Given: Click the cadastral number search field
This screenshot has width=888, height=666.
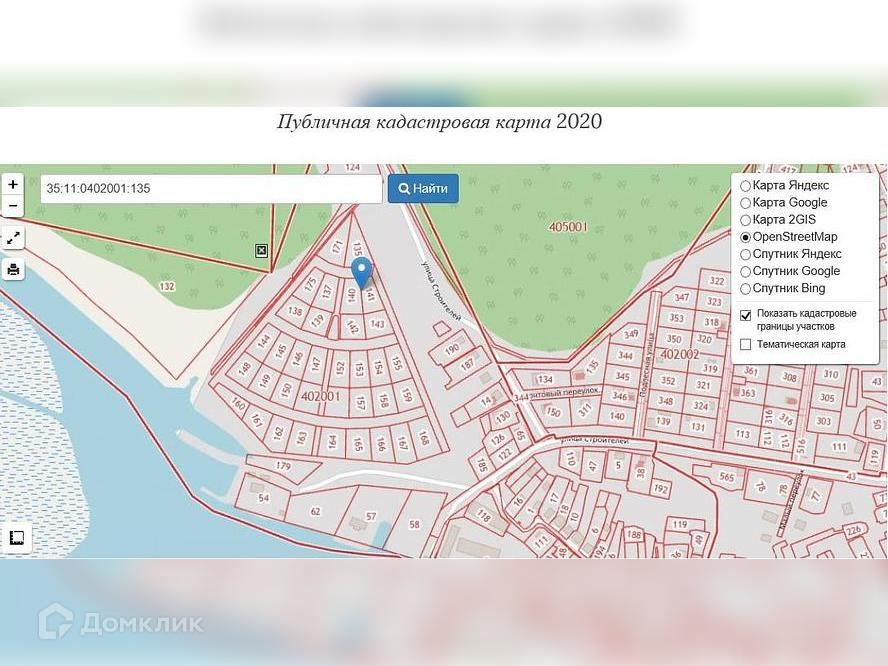Looking at the screenshot, I should click(211, 189).
